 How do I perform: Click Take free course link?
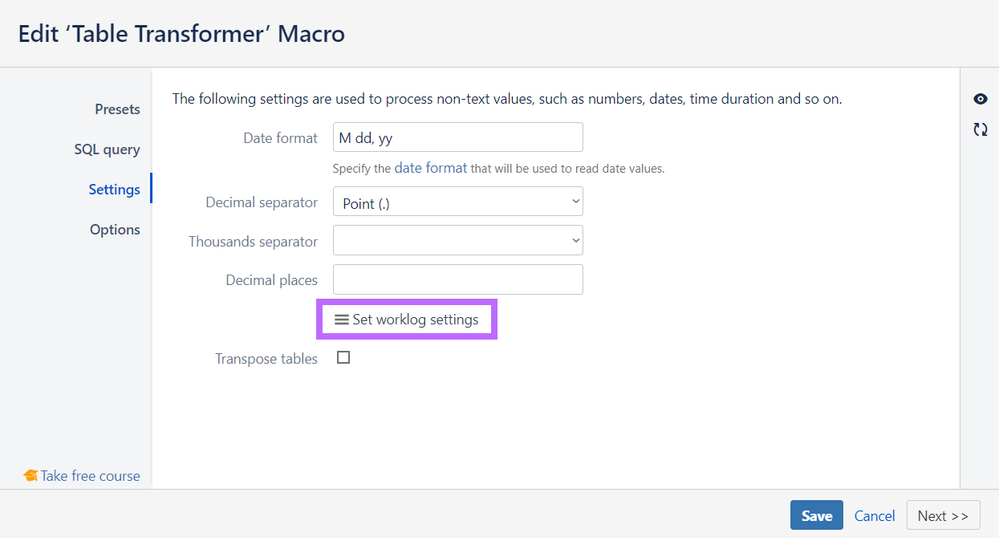click(90, 476)
